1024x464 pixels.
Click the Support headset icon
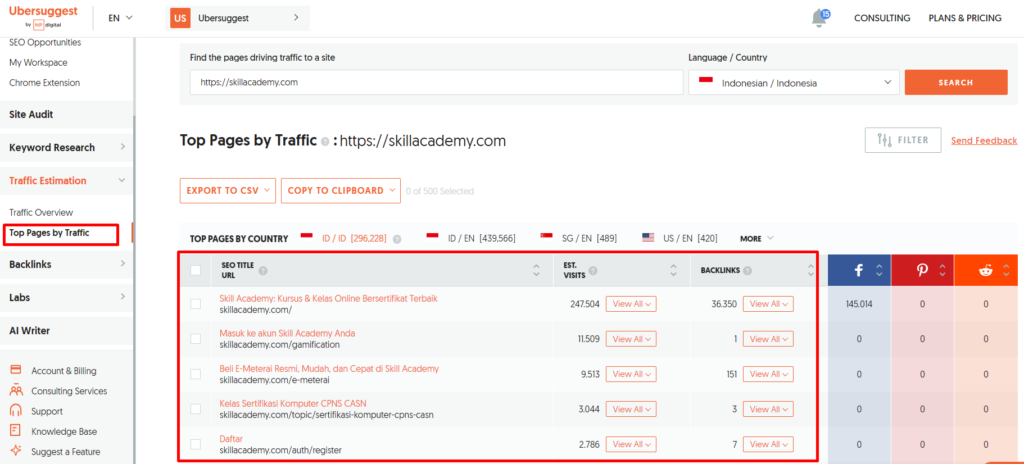tap(16, 411)
